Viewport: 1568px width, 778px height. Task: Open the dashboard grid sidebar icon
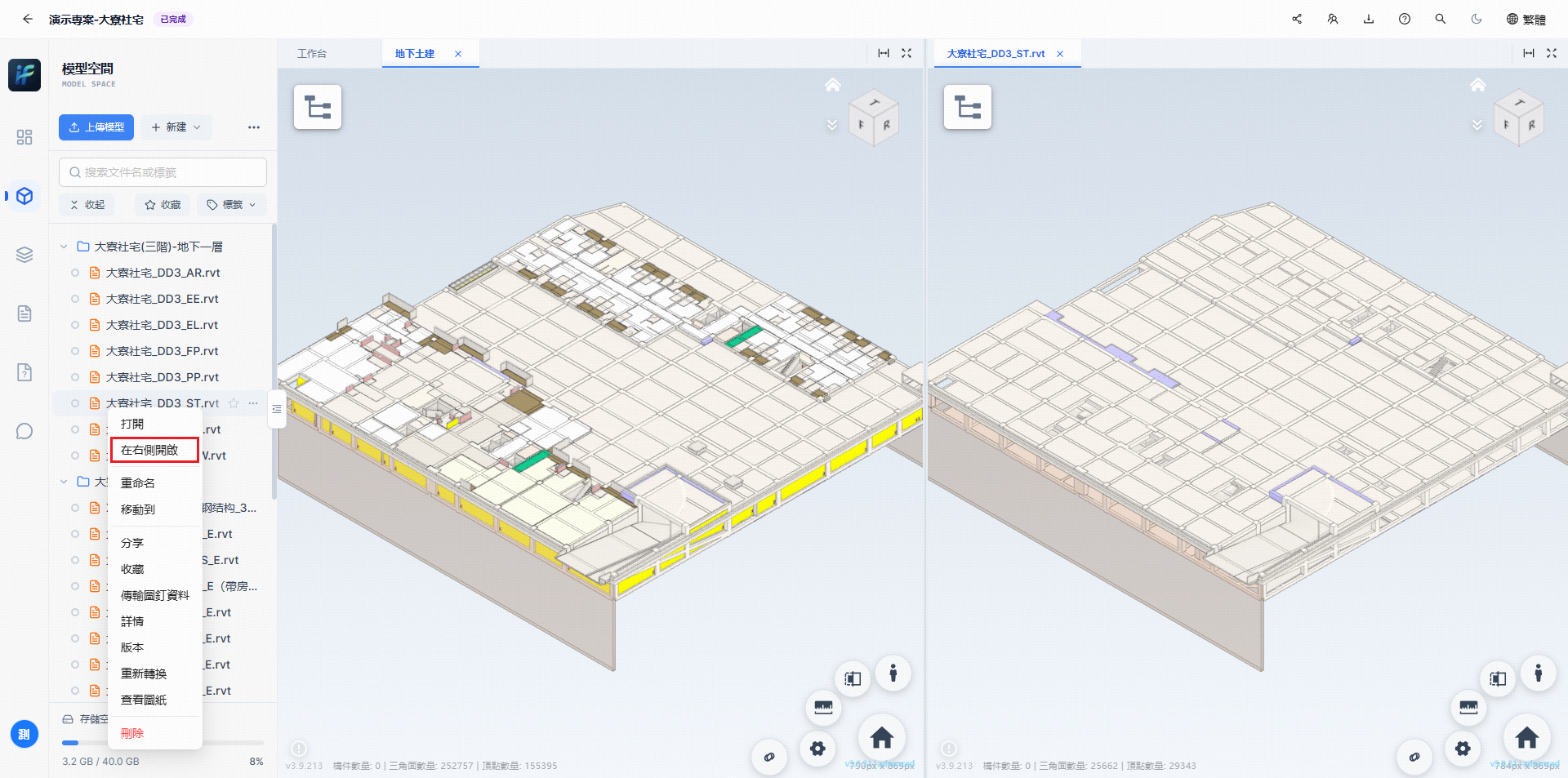click(x=24, y=137)
